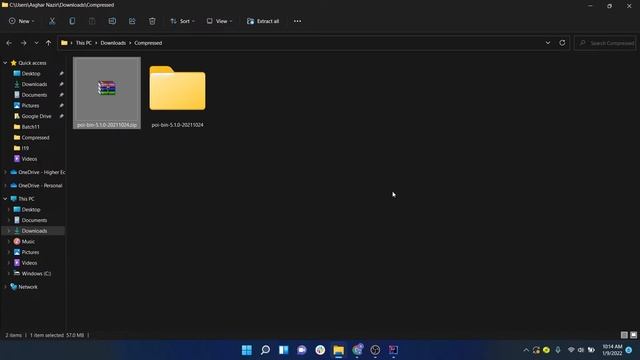Open taskbar Search

tap(265, 350)
